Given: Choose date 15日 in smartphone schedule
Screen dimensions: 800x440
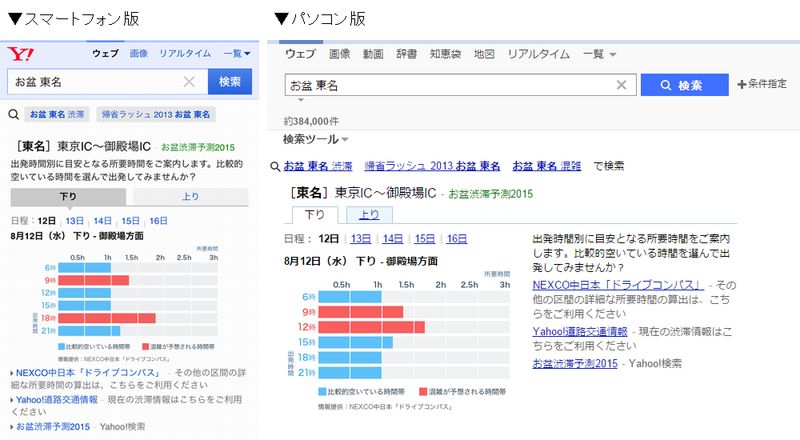Looking at the screenshot, I should click(131, 221).
